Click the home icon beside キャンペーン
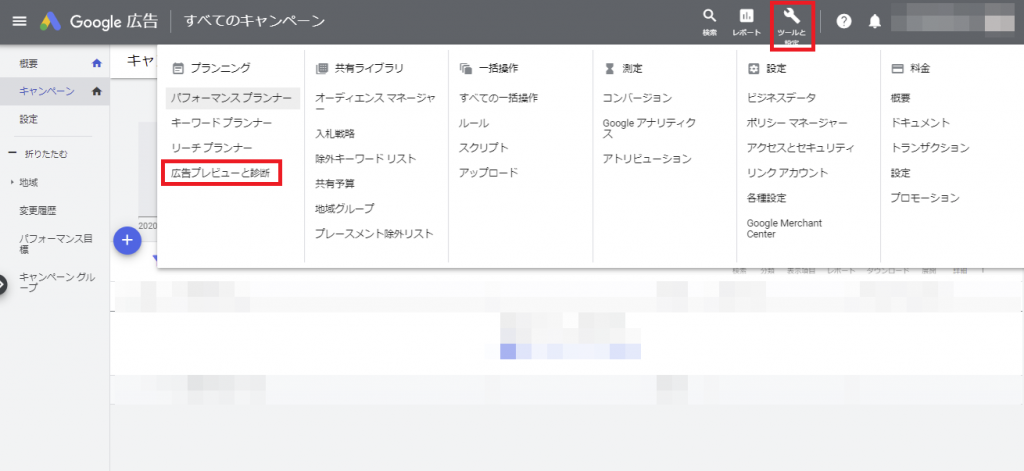Image resolution: width=1024 pixels, height=471 pixels. [x=97, y=91]
